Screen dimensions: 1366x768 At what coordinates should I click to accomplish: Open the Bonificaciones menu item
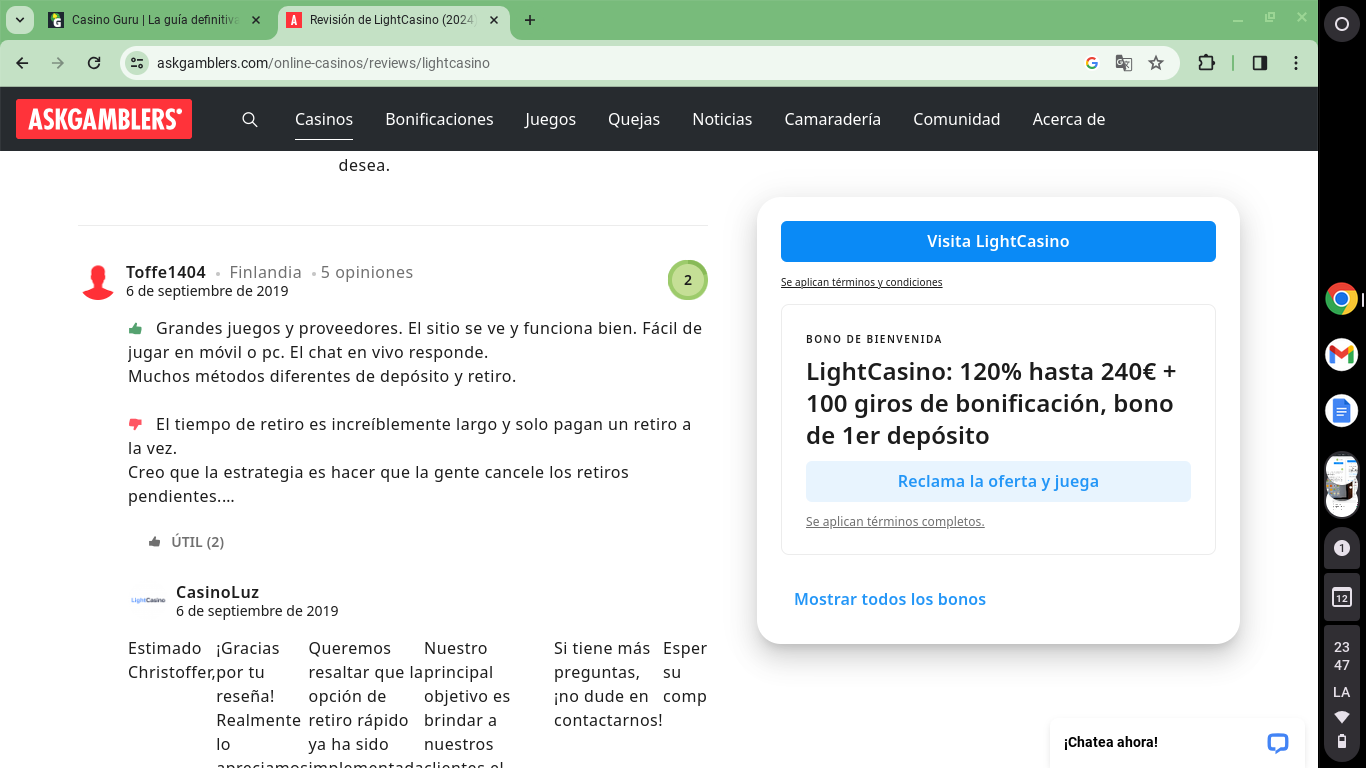pyautogui.click(x=439, y=119)
